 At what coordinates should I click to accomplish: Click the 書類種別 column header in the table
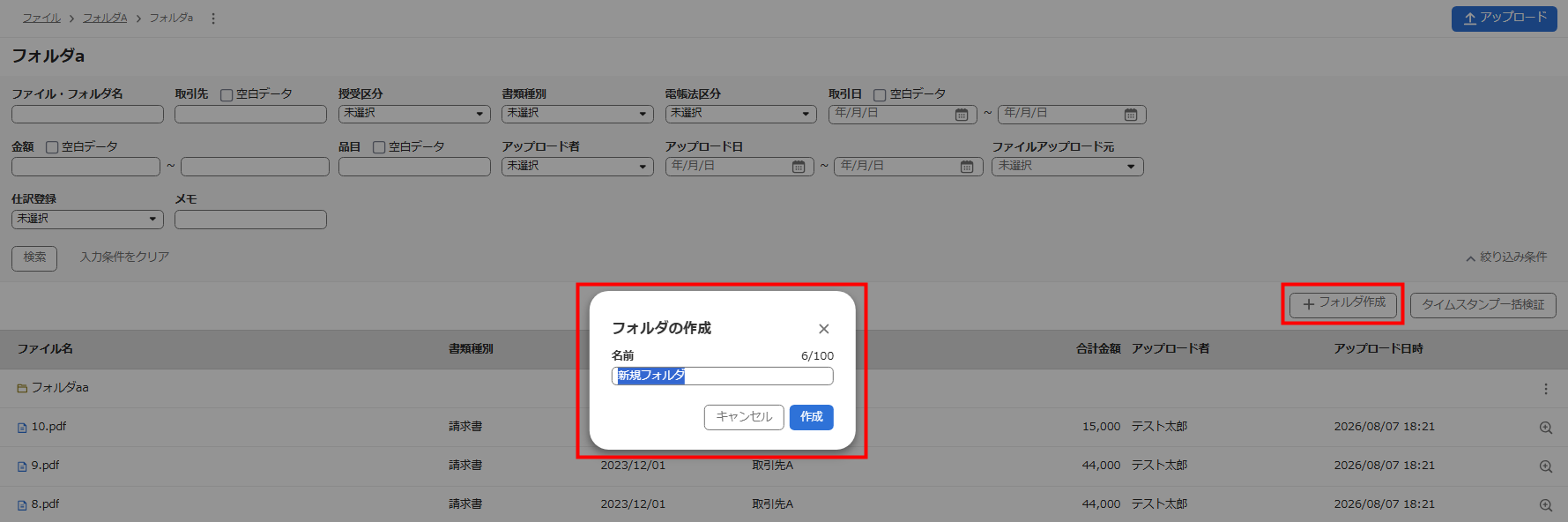click(x=471, y=349)
